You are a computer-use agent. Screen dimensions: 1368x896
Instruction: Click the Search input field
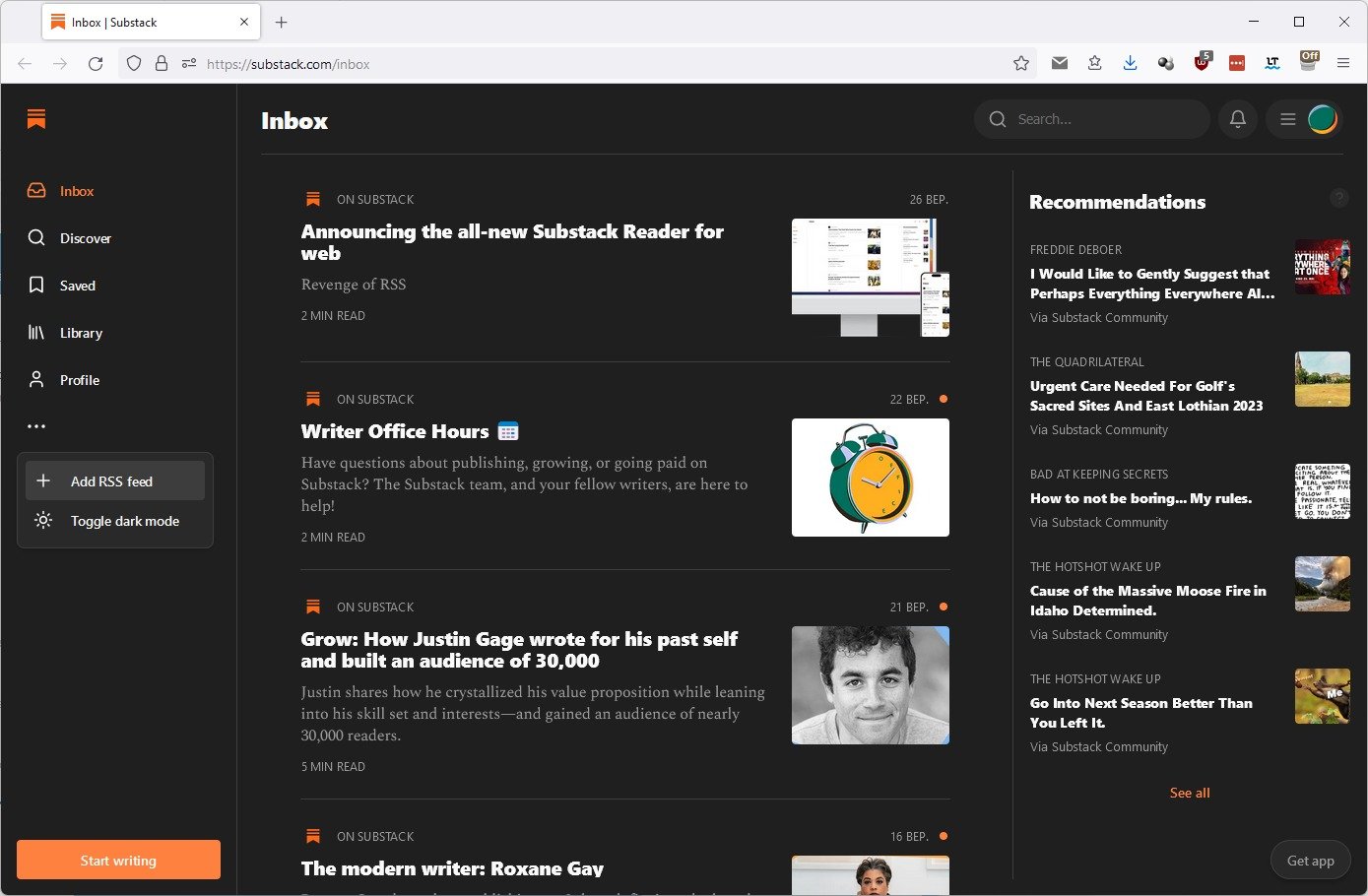pyautogui.click(x=1092, y=119)
